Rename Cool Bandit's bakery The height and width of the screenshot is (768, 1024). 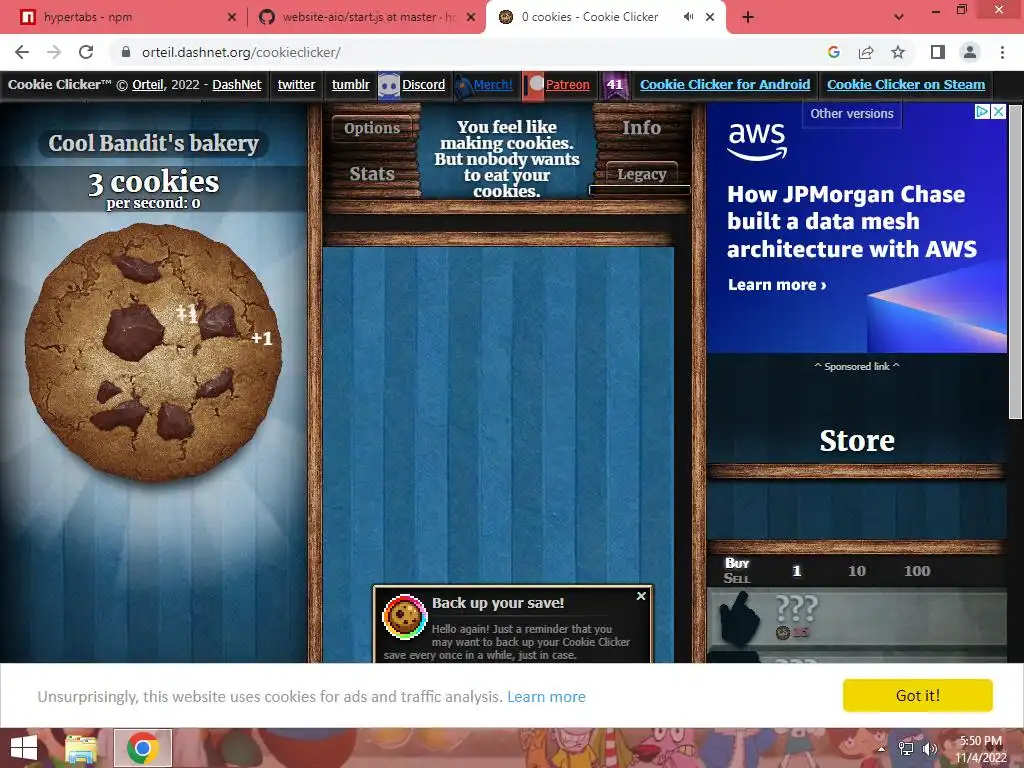point(153,143)
